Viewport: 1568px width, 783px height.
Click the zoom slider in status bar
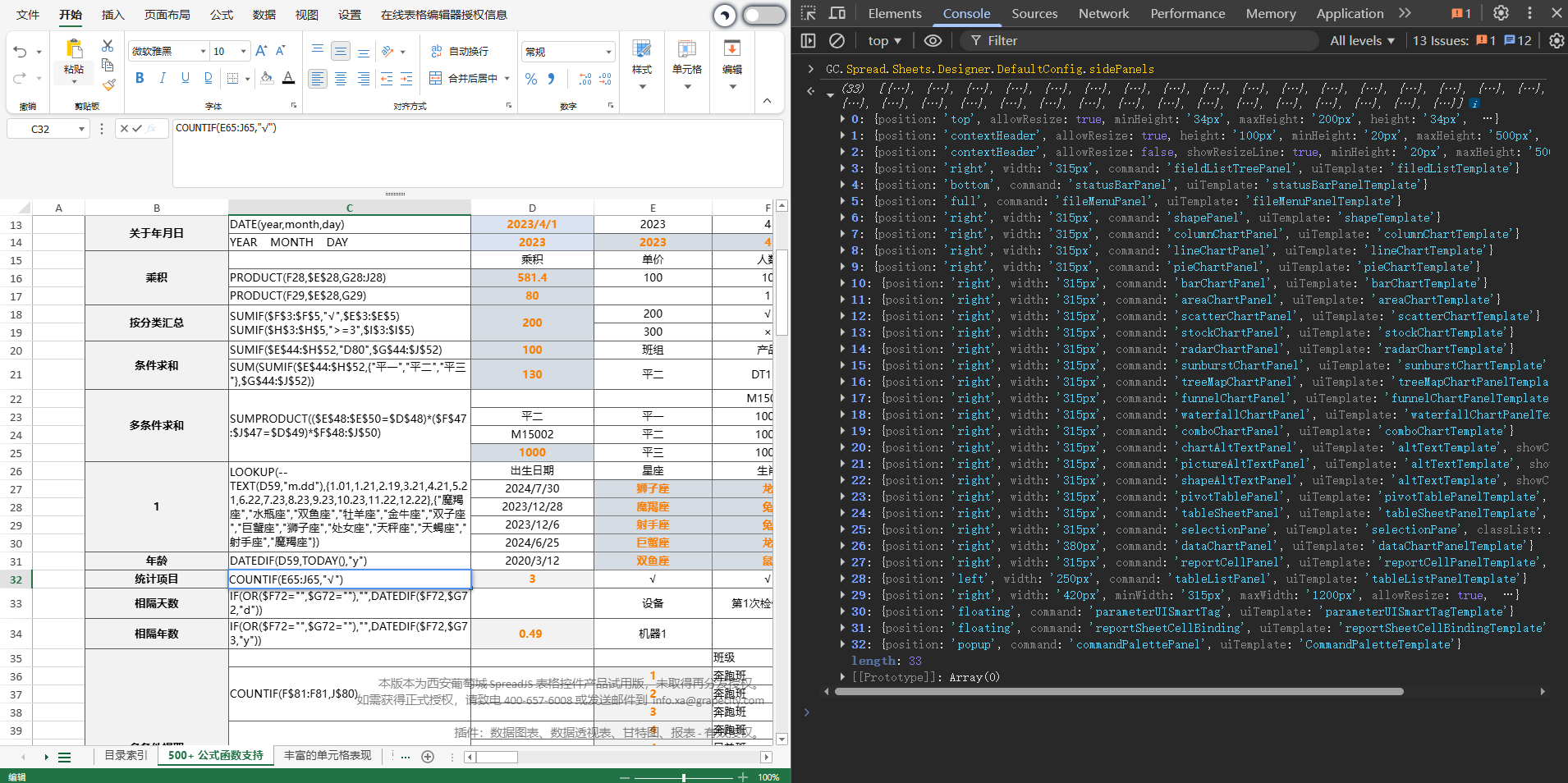(x=683, y=776)
